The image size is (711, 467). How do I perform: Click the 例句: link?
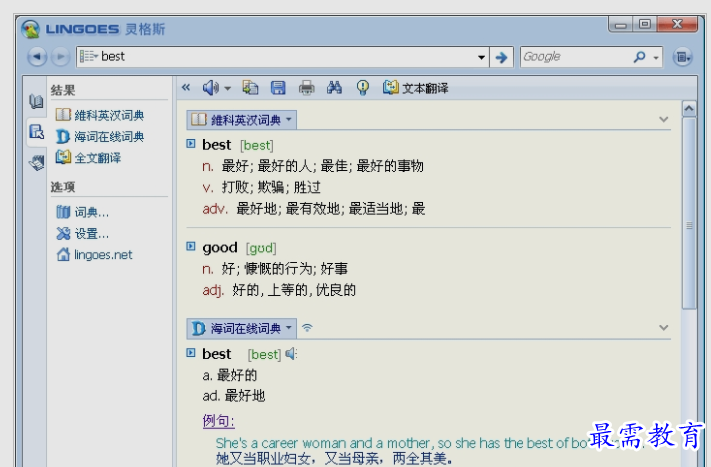point(219,421)
